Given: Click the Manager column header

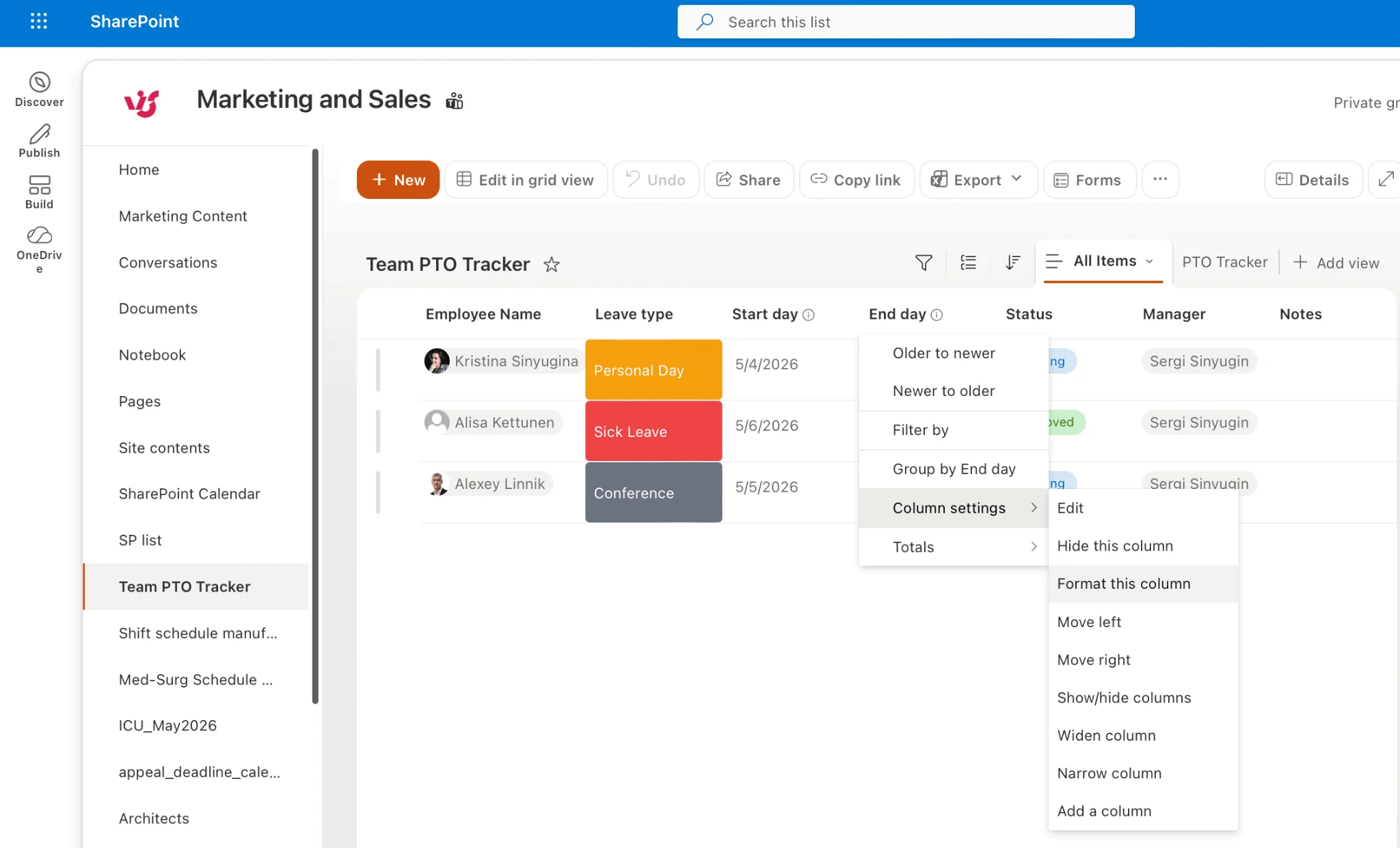Looking at the screenshot, I should (x=1174, y=315).
